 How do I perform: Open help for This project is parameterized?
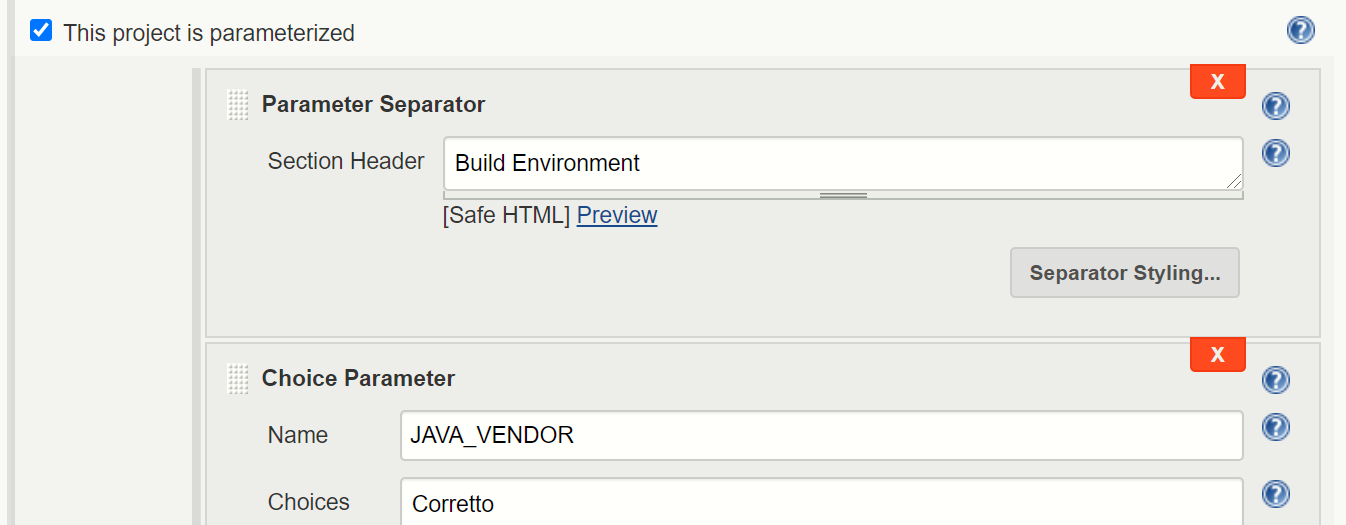(1300, 31)
